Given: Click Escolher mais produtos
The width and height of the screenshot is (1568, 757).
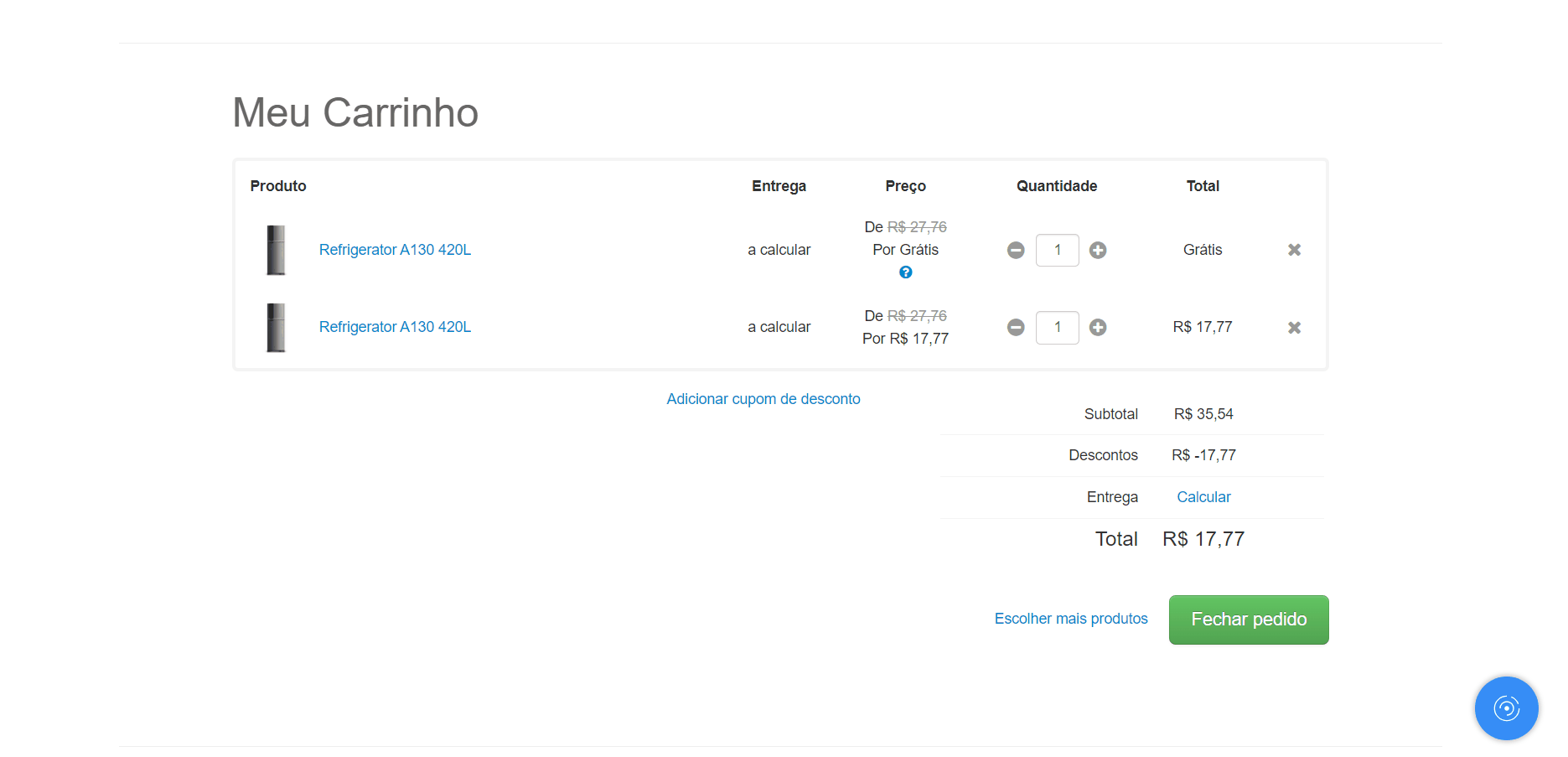Looking at the screenshot, I should point(1071,619).
